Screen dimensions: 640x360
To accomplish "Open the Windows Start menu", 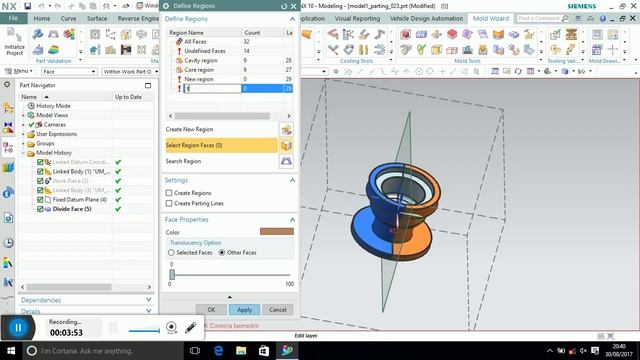I will 11,351.
